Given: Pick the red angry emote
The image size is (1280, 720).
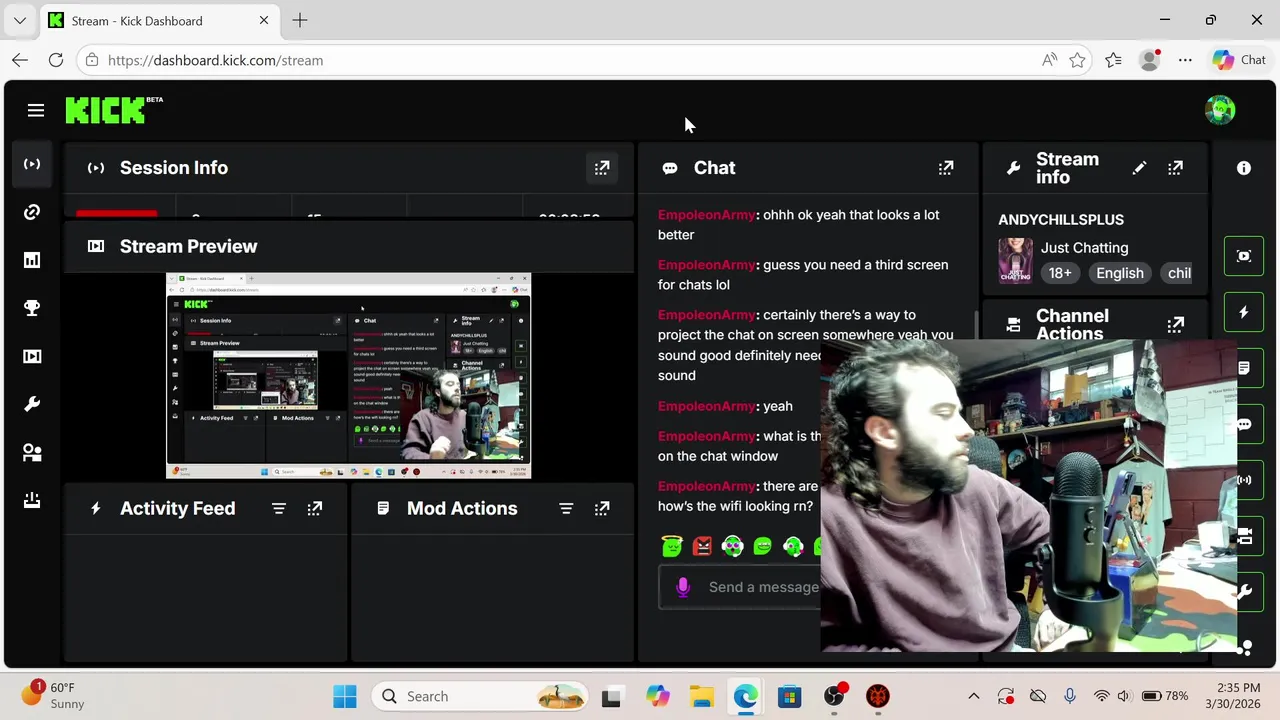Looking at the screenshot, I should pyautogui.click(x=702, y=546).
